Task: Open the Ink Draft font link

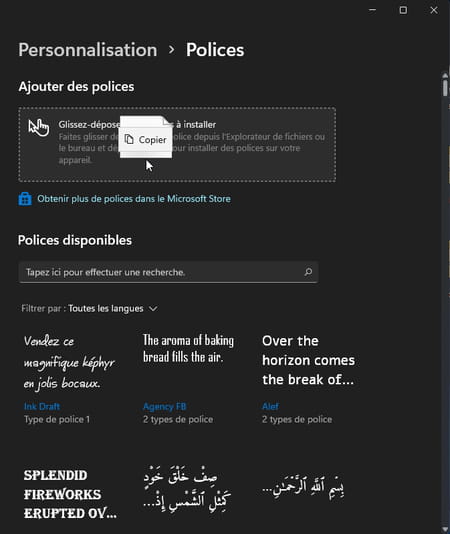Action: pos(42,406)
